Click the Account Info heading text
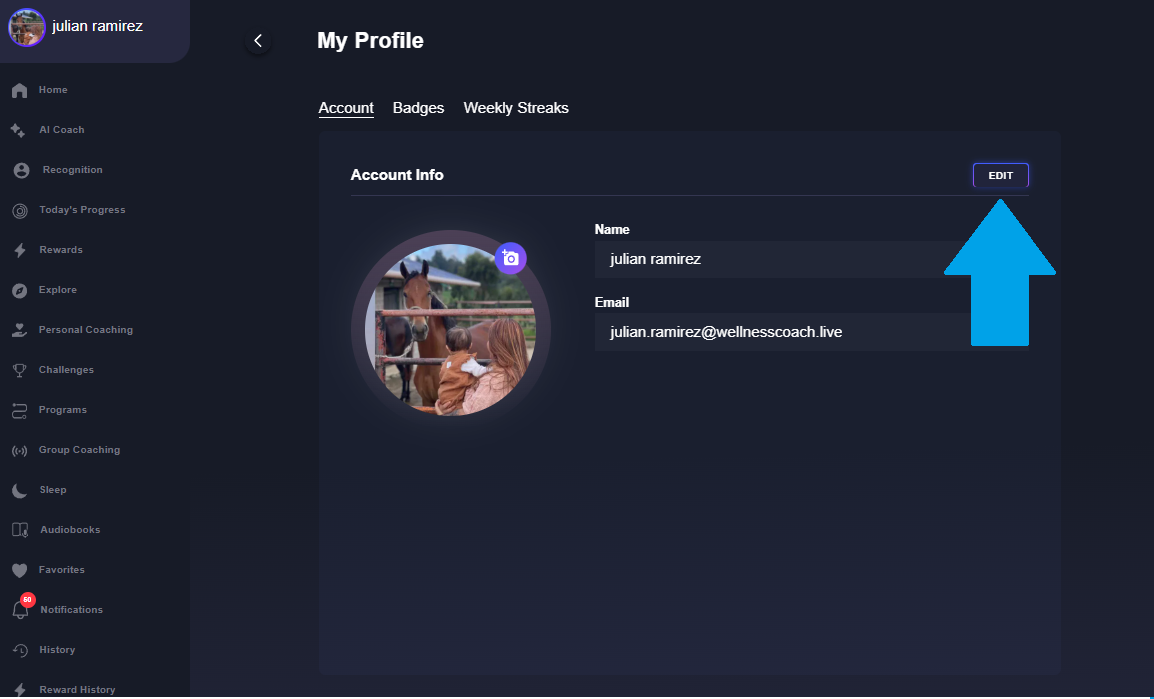 tap(397, 175)
